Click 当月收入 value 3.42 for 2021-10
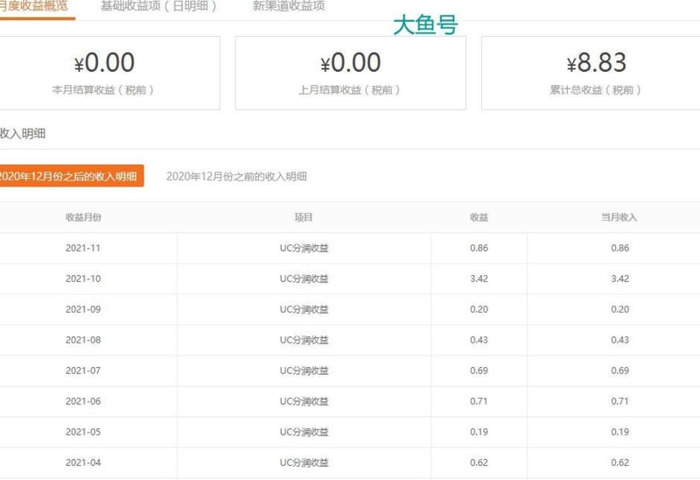Image resolution: width=700 pixels, height=480 pixels. 620,279
